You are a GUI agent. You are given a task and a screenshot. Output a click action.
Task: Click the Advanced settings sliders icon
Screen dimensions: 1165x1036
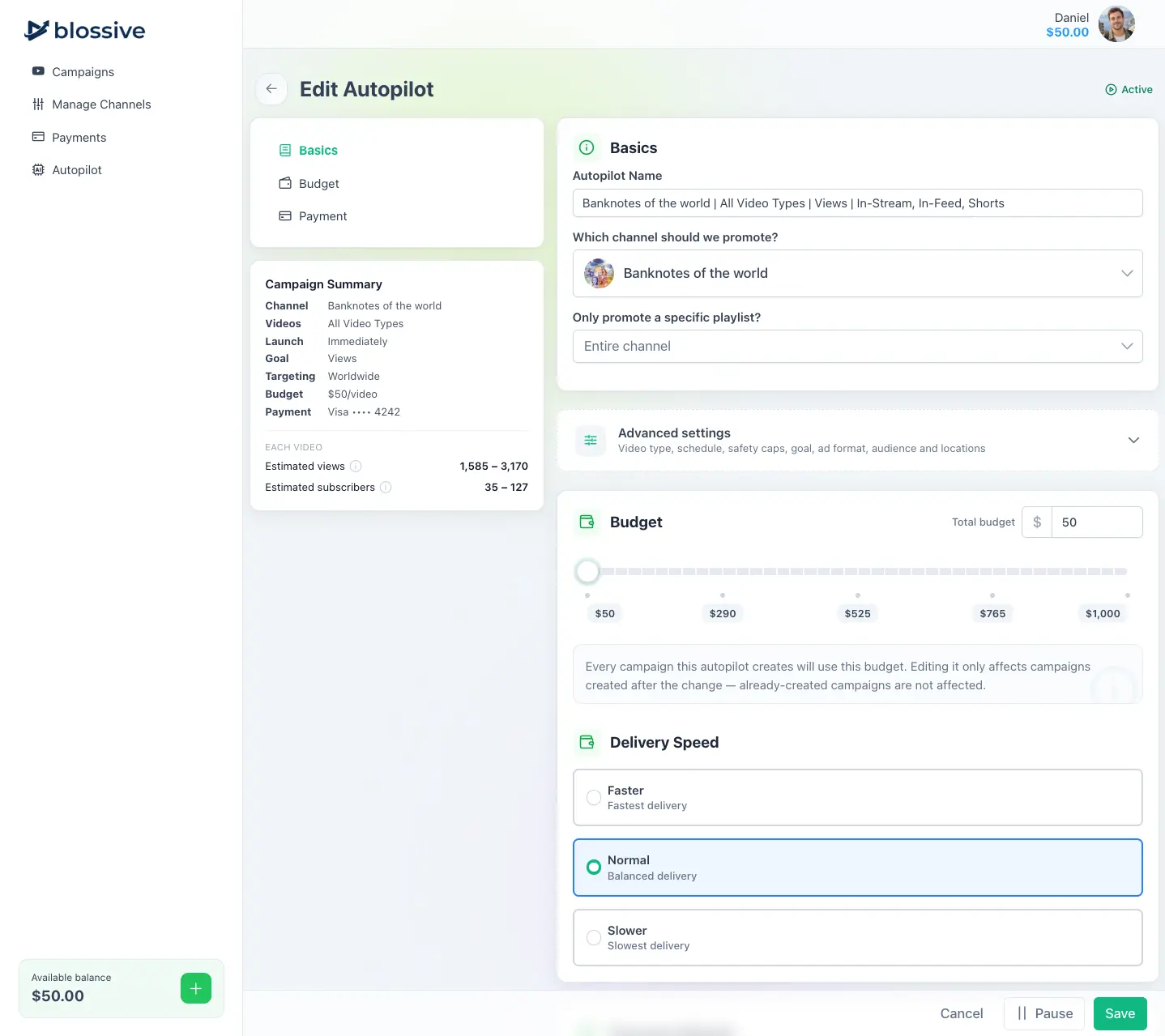(591, 441)
